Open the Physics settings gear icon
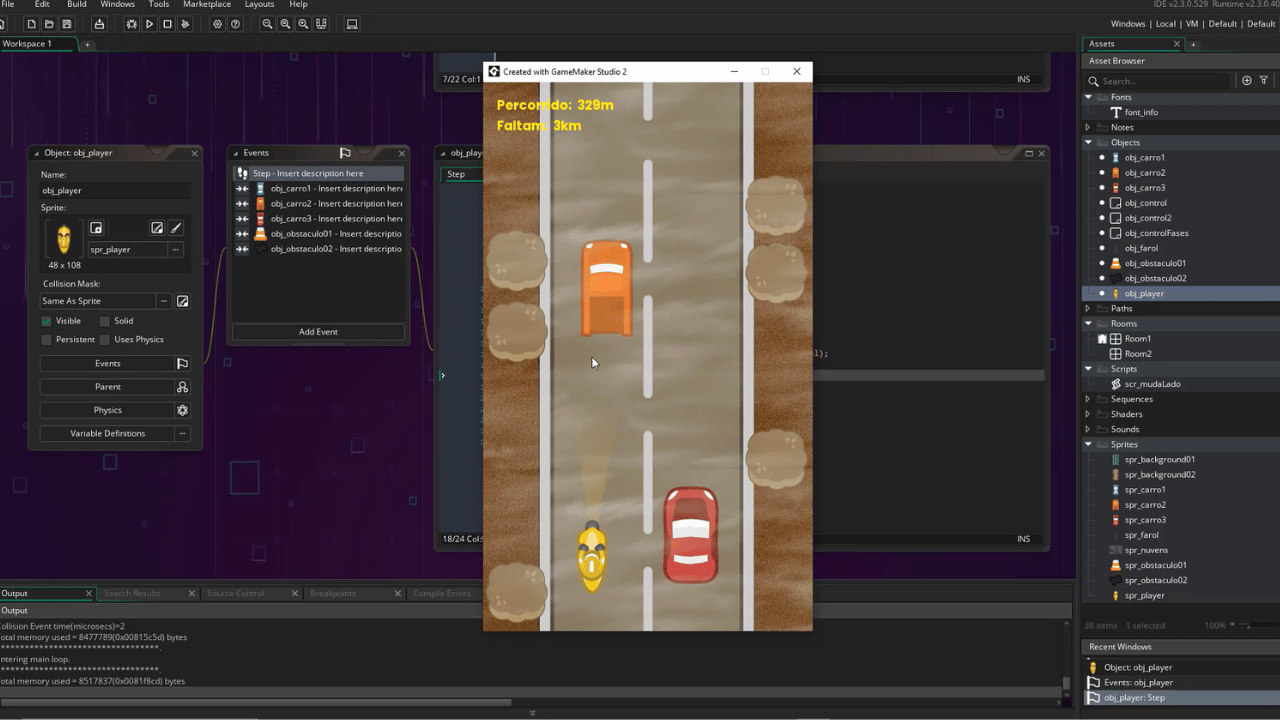This screenshot has width=1280, height=720. [182, 410]
